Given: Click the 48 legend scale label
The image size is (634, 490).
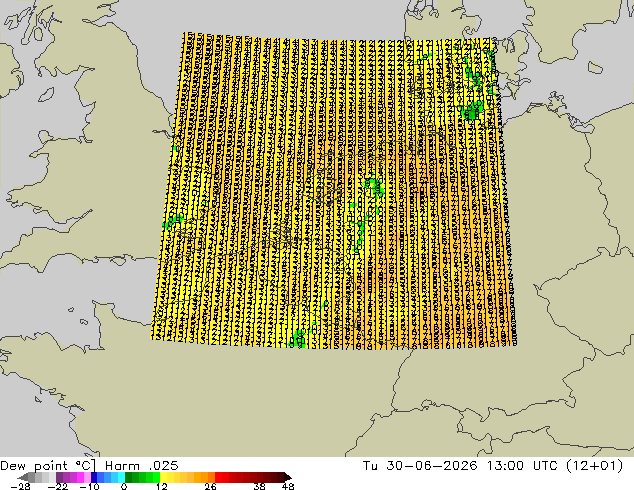Looking at the screenshot, I should 288,486.
